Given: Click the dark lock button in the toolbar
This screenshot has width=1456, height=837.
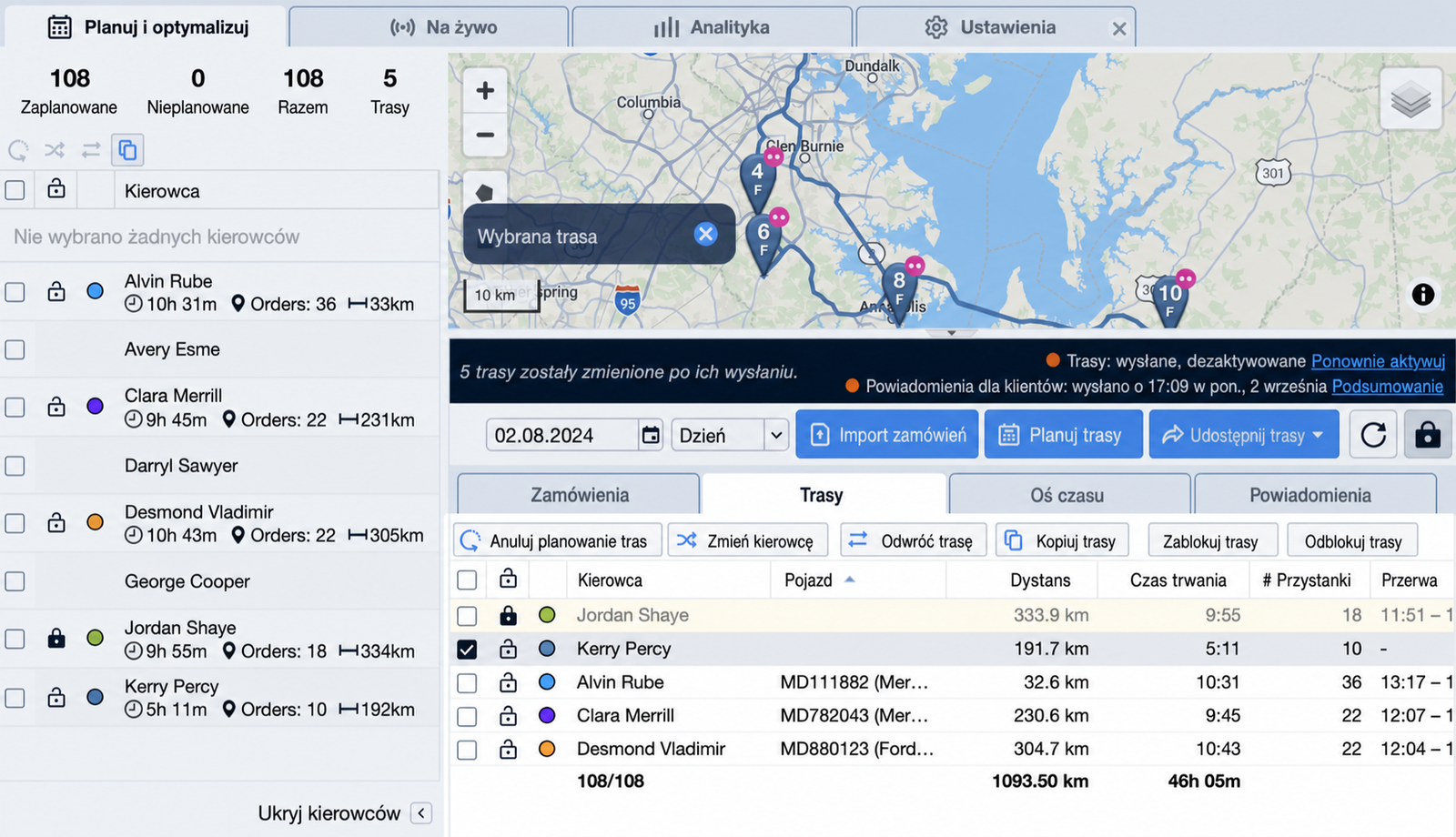Looking at the screenshot, I should (x=1428, y=435).
